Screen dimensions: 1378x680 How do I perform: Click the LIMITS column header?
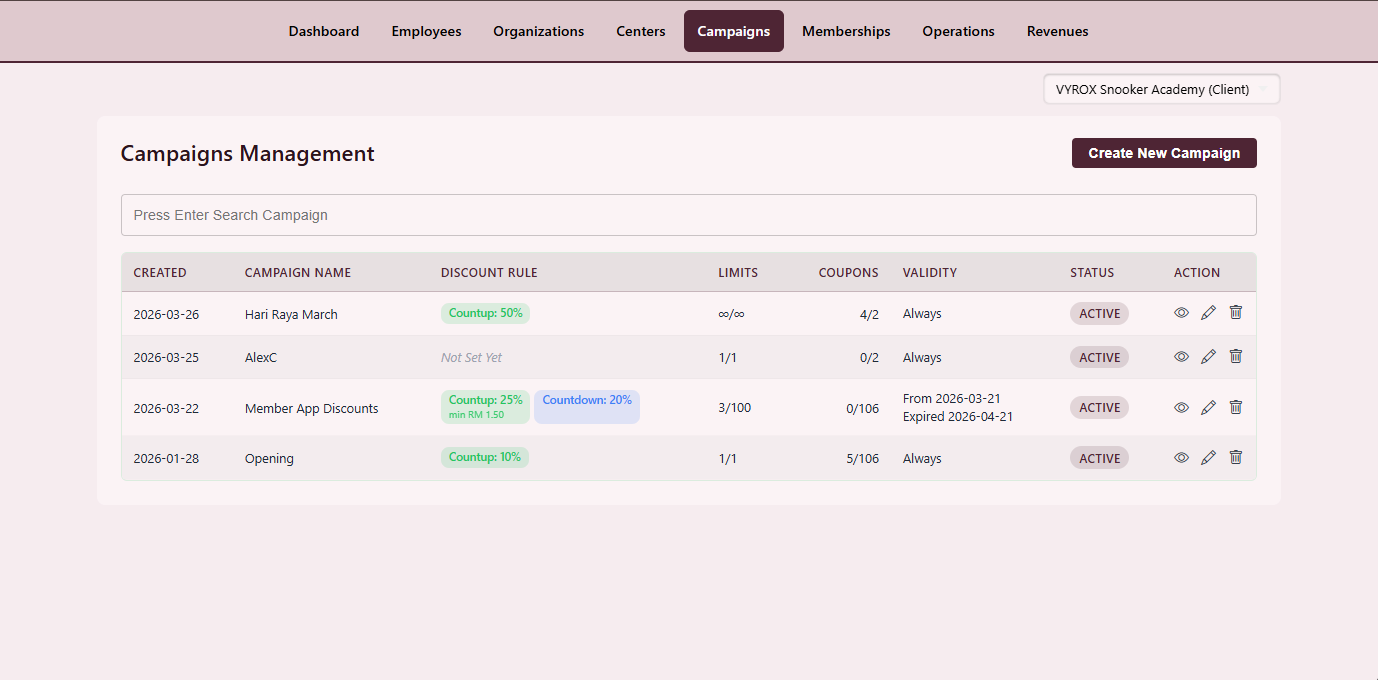[738, 272]
